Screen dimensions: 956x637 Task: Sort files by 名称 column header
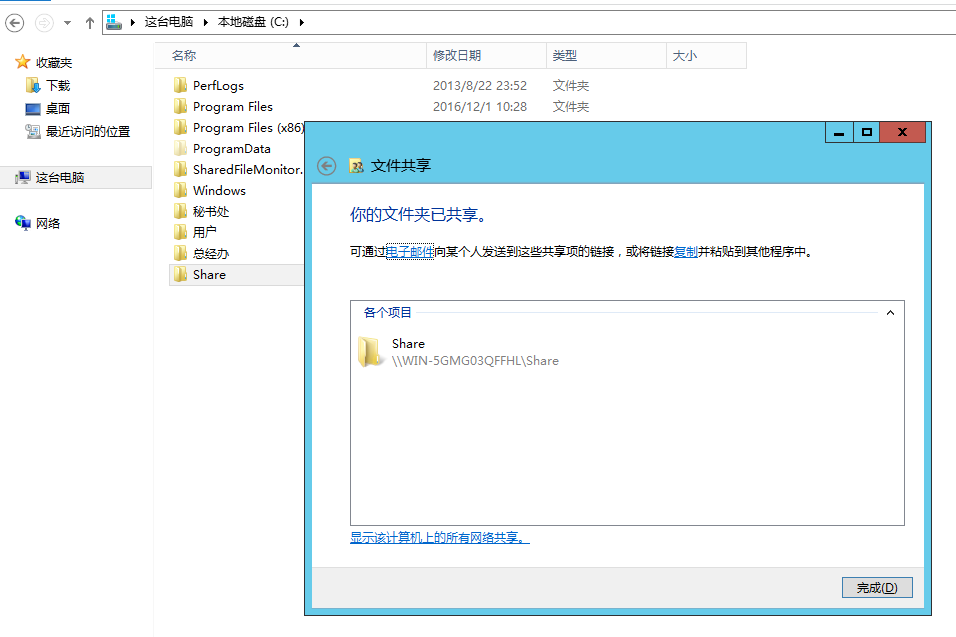(x=184, y=56)
